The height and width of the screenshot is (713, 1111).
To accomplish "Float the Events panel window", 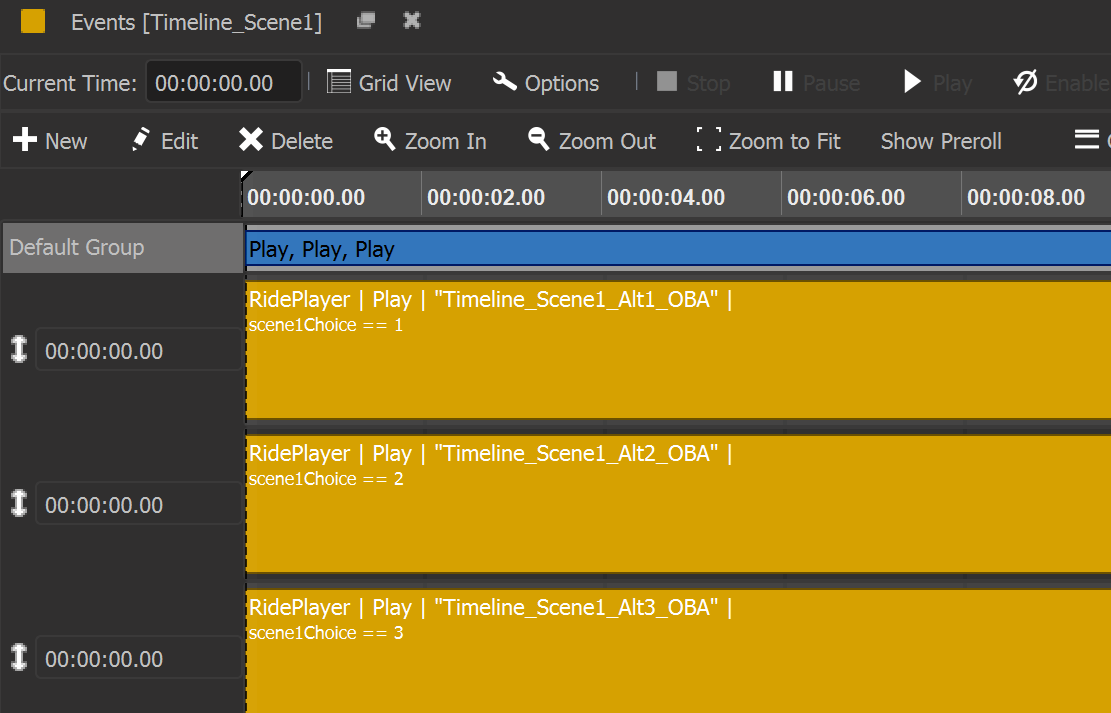I will coord(366,21).
